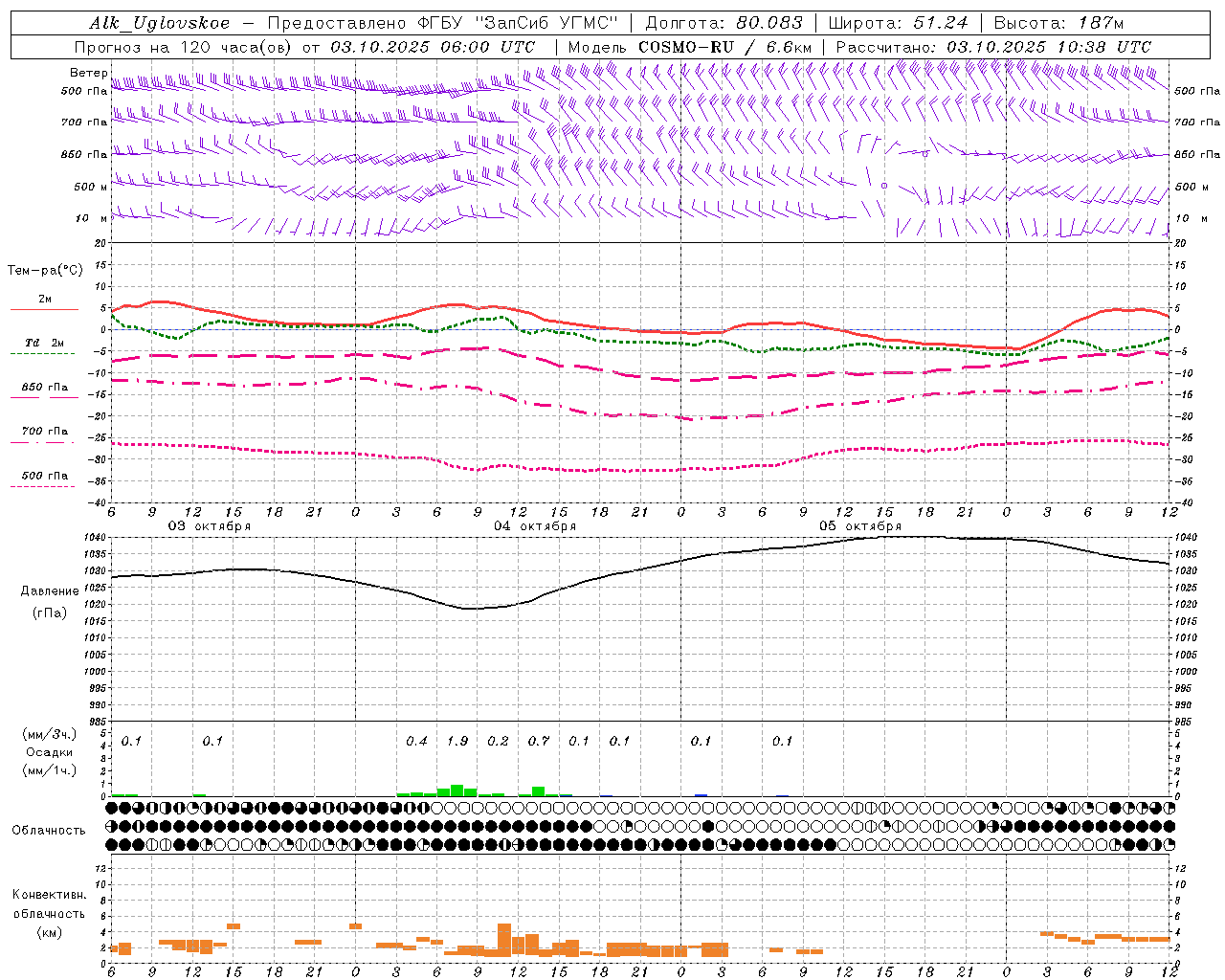
Task: Click the 'Давление' pressure axis title
Action: click(50, 591)
